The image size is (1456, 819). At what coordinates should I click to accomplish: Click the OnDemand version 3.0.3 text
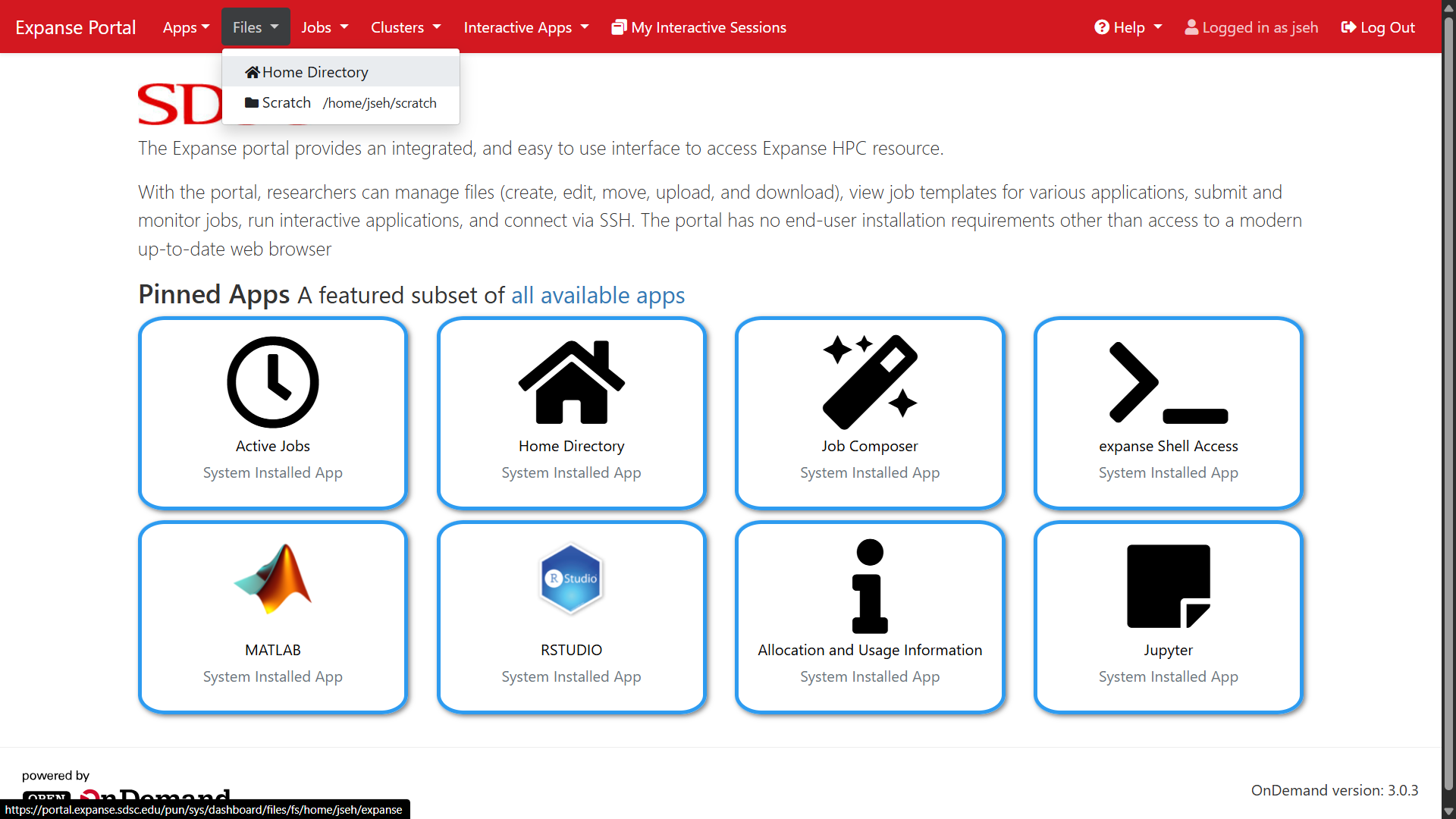coord(1335,790)
